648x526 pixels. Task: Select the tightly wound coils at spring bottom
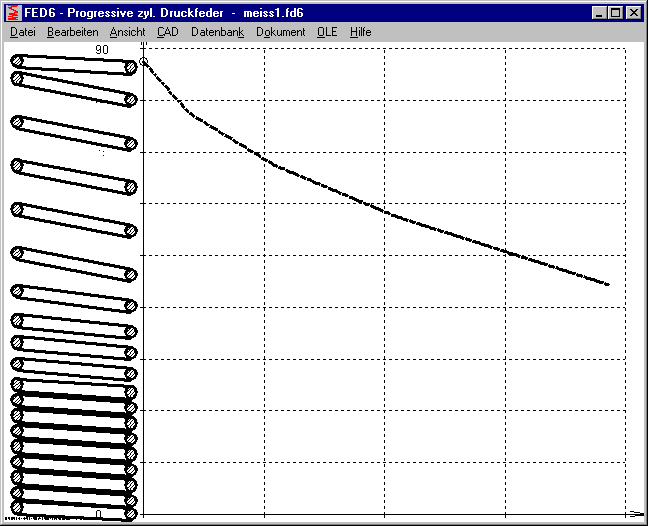(74, 455)
